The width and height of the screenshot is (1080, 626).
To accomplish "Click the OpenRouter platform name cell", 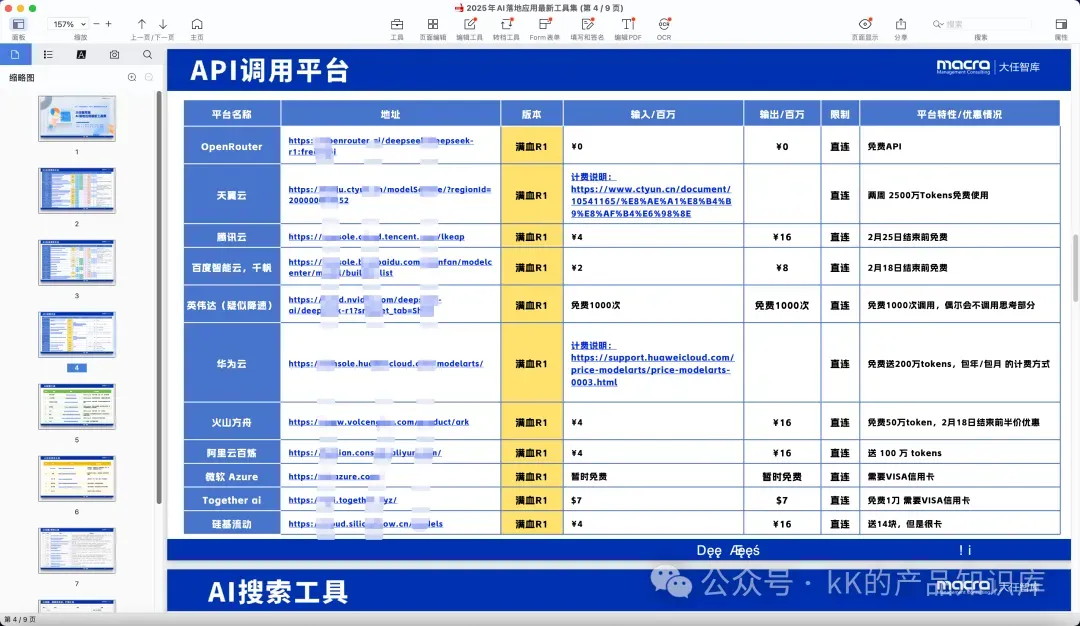I will coord(232,146).
